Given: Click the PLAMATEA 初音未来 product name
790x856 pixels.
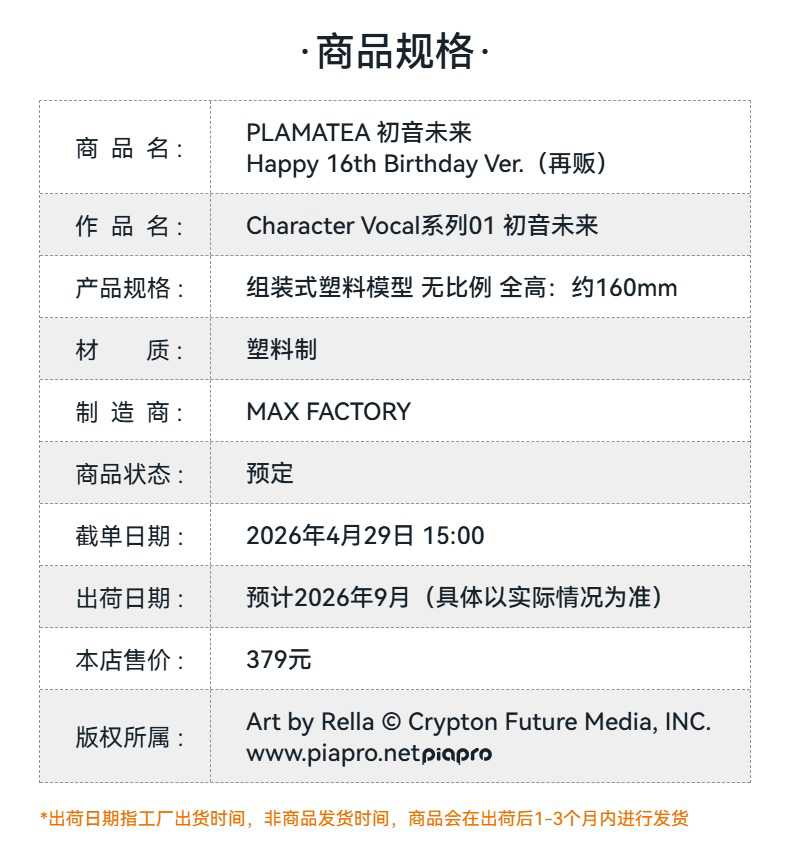Looking at the screenshot, I should 358,132.
